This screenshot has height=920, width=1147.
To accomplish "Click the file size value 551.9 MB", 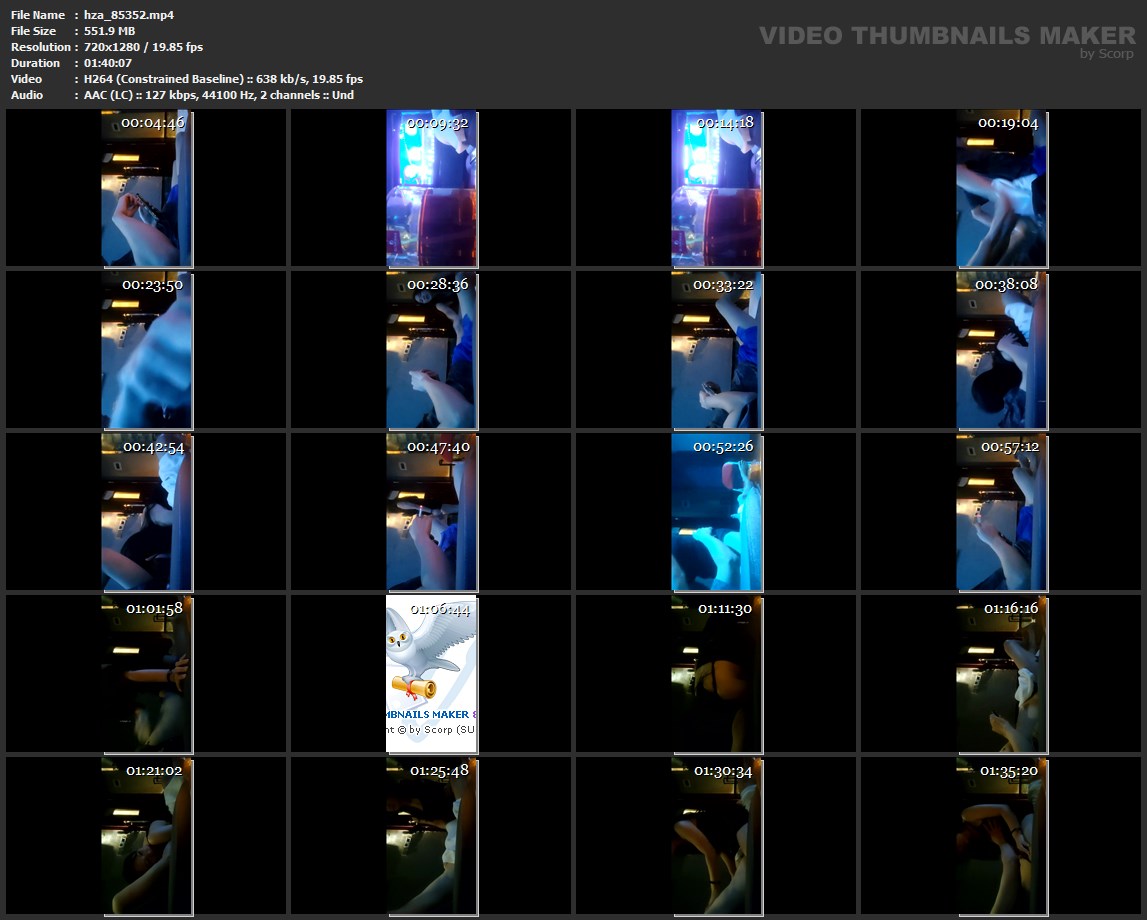I will click(x=109, y=31).
